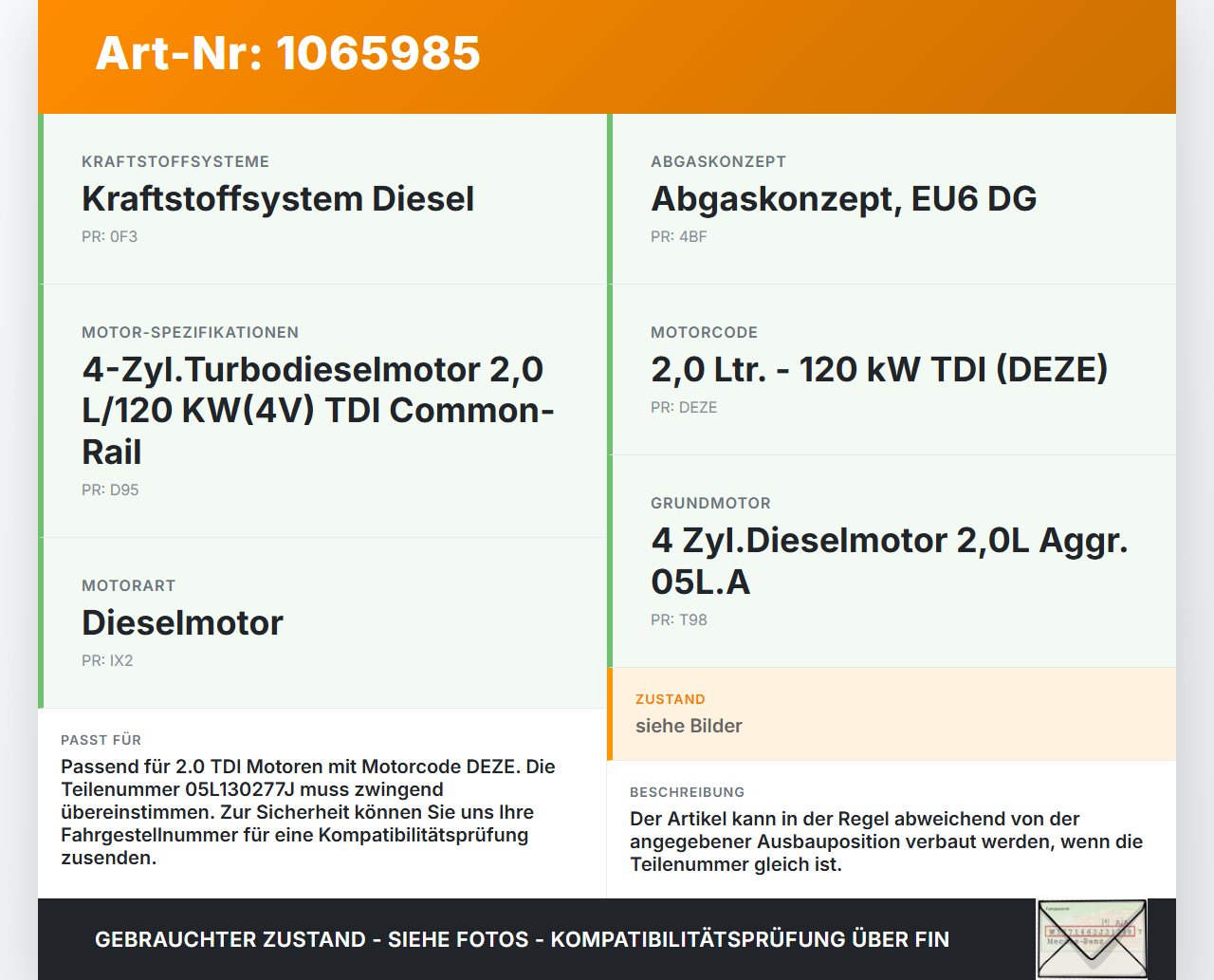Screen dimensions: 1214x980
Task: Select the 'MOTOR-SPEZIFIKATIONEN' label
Action: click(190, 332)
